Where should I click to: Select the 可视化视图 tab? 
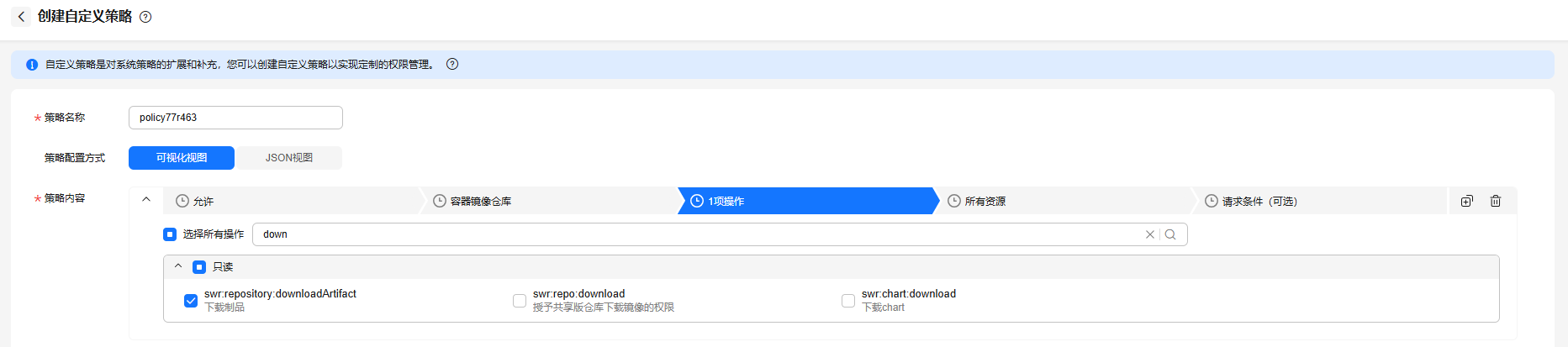(182, 158)
